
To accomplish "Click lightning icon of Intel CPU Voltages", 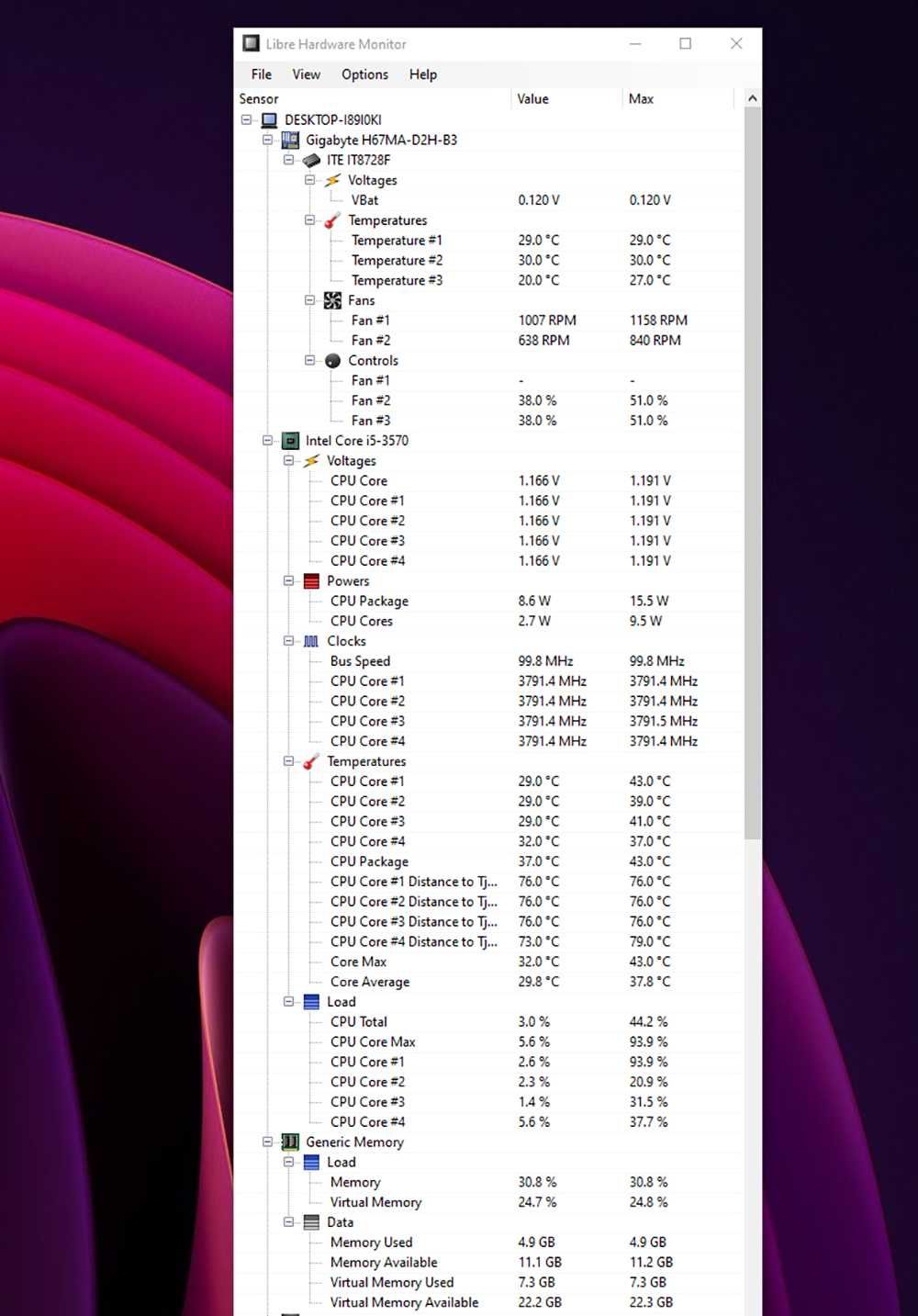I will point(311,461).
